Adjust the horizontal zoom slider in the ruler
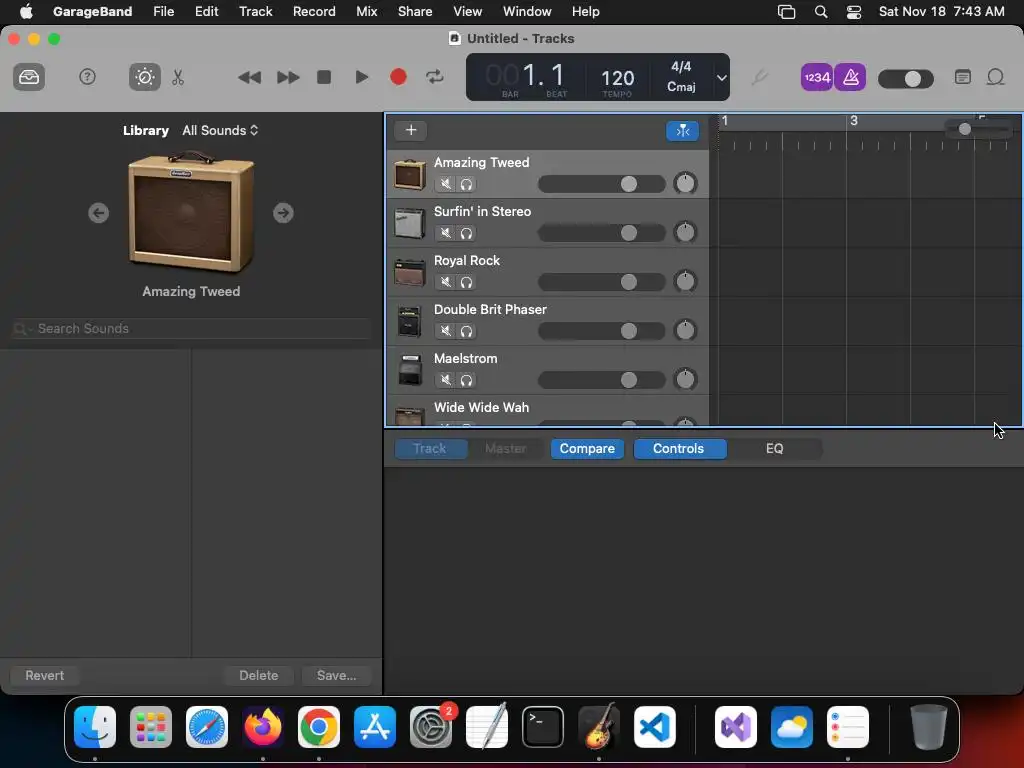Viewport: 1024px width, 768px height. click(x=979, y=129)
